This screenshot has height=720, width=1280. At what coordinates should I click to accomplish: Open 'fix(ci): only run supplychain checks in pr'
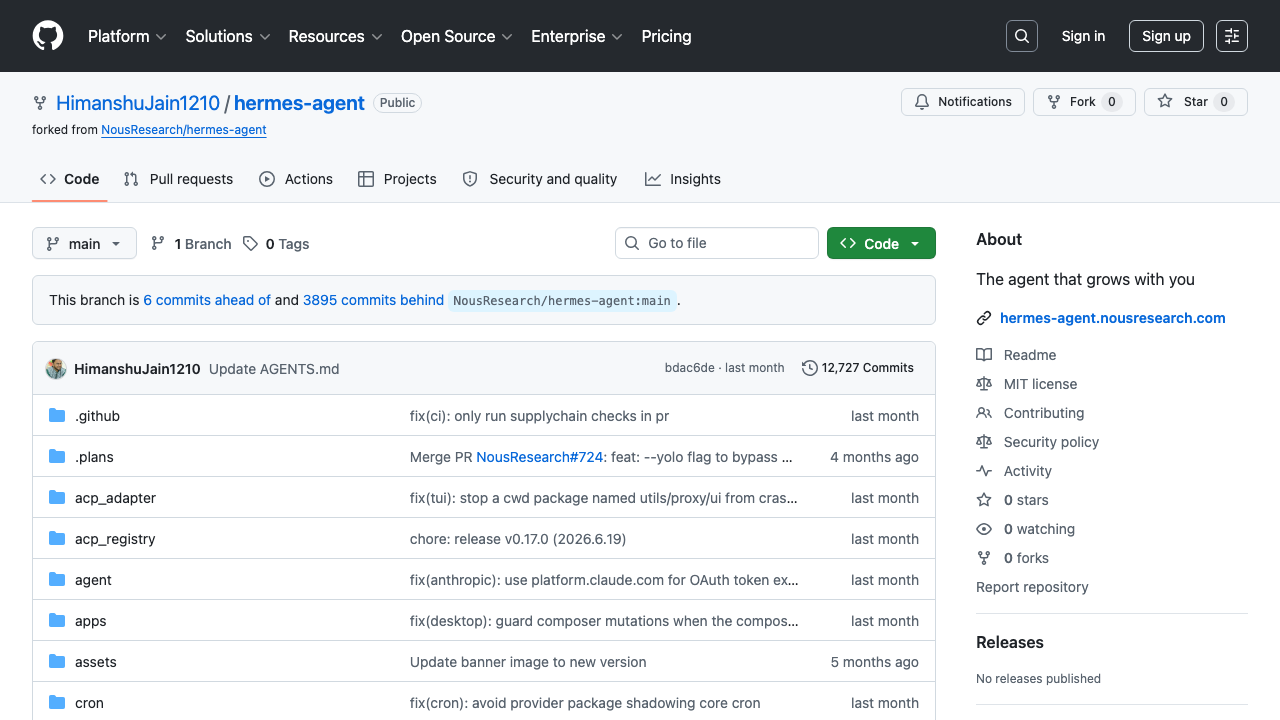[539, 416]
